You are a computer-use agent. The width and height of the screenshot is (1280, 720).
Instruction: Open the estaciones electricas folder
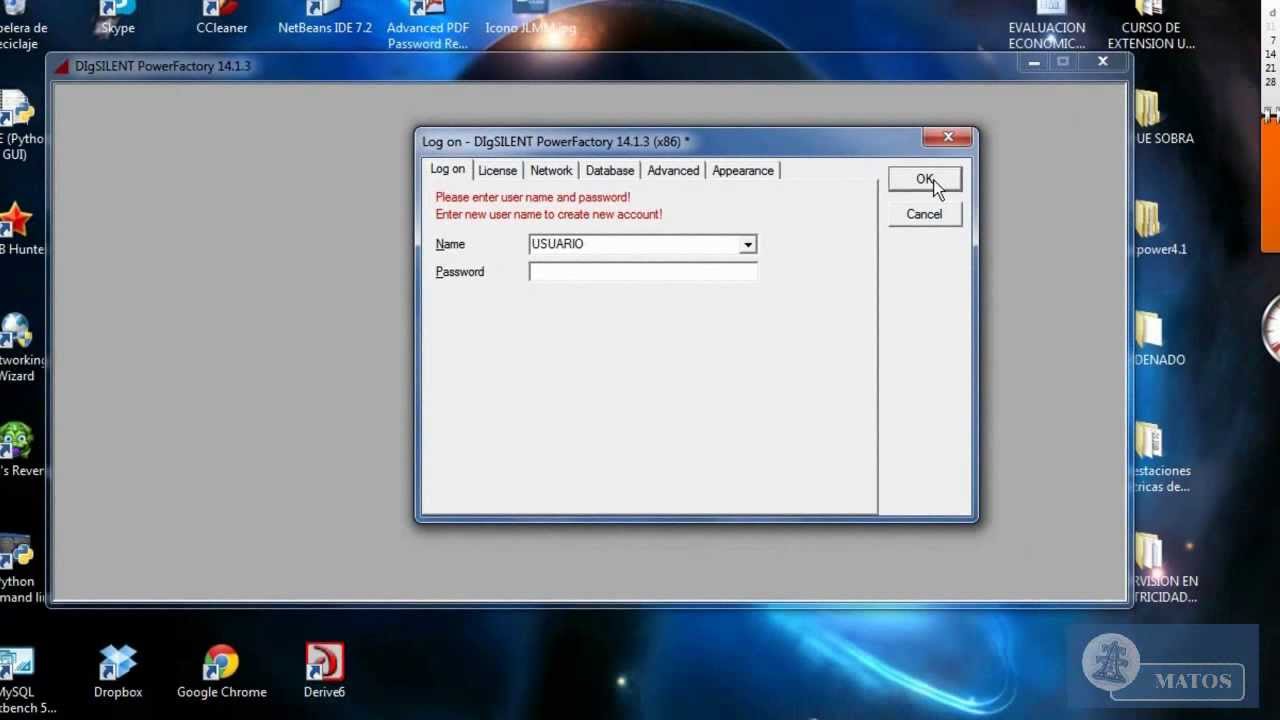pos(1160,459)
